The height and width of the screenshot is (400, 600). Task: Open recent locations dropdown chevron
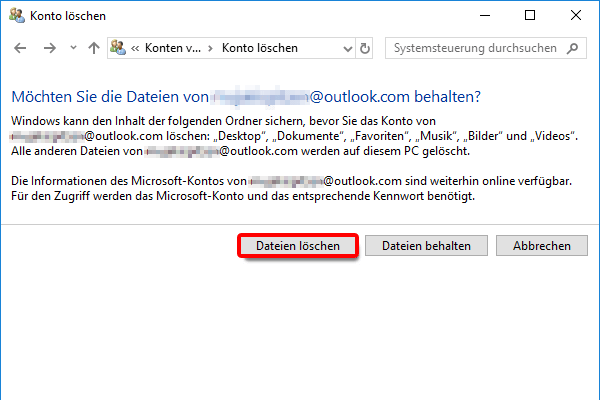tap(73, 48)
